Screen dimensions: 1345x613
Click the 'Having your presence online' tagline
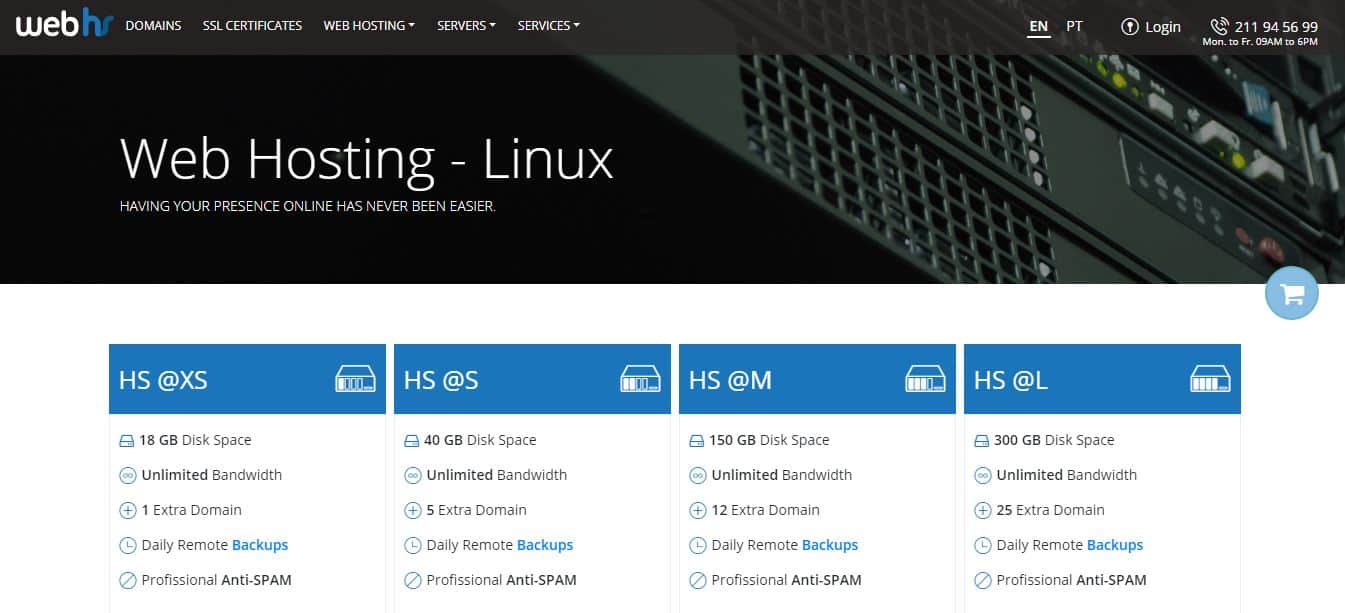tap(308, 207)
